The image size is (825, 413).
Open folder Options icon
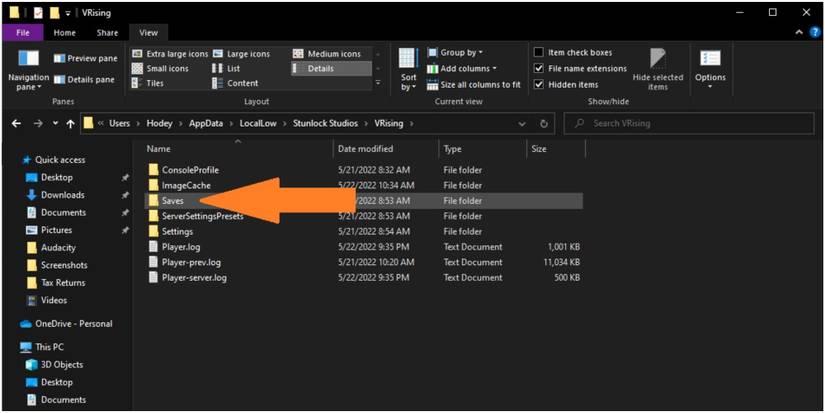710,66
